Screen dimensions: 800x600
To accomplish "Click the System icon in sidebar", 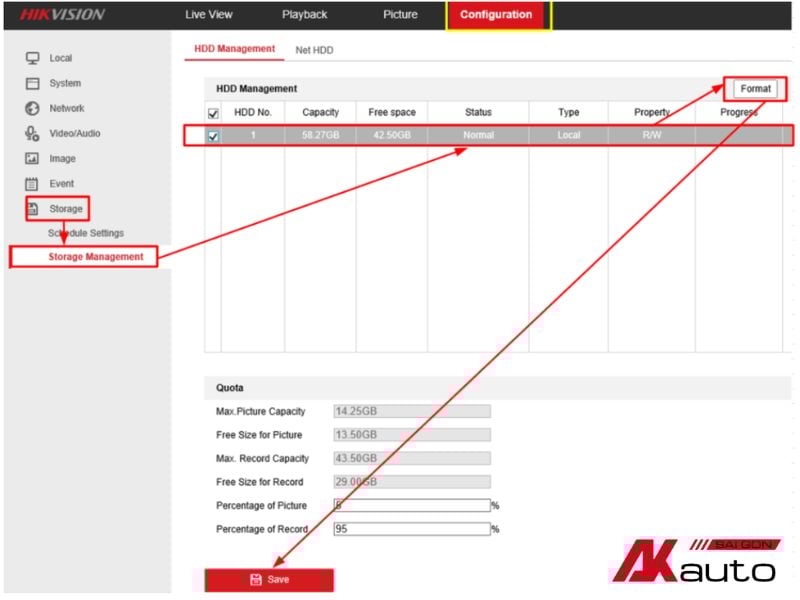I will click(x=32, y=84).
